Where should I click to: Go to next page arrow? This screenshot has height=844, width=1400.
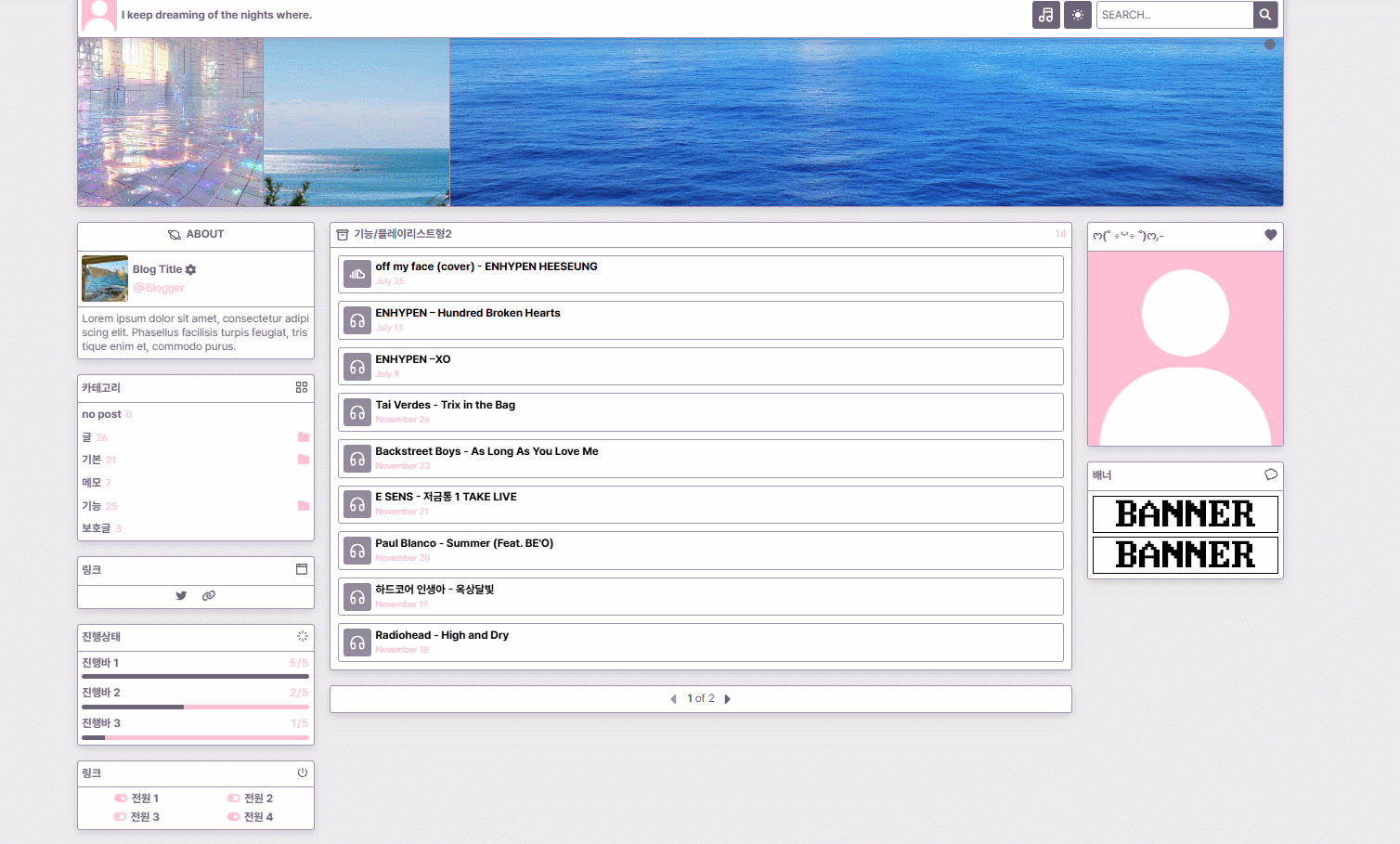[x=728, y=699]
